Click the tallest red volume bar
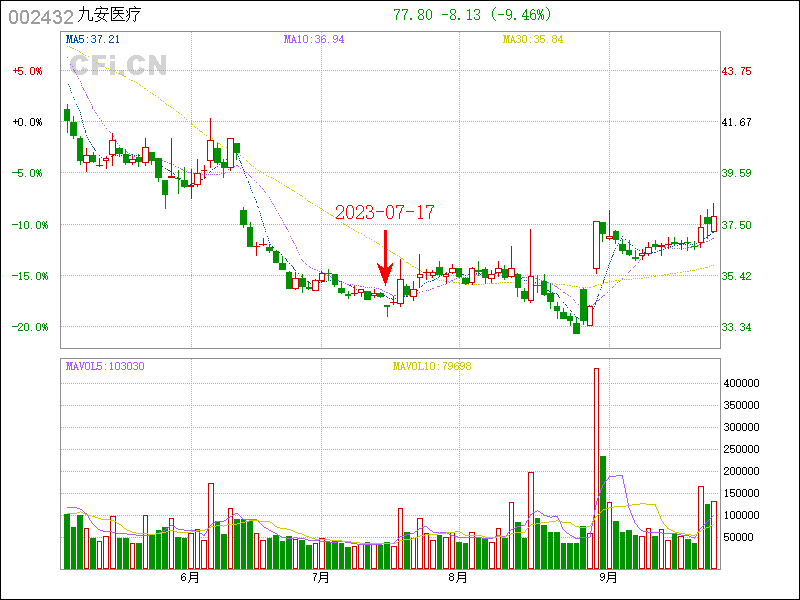This screenshot has width=800, height=600. tap(596, 468)
